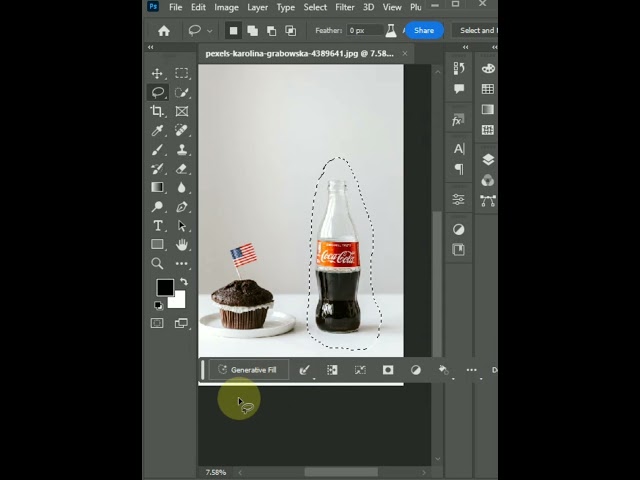Open more options dots in contextual taskbar
This screenshot has height=480, width=640.
[x=471, y=370]
